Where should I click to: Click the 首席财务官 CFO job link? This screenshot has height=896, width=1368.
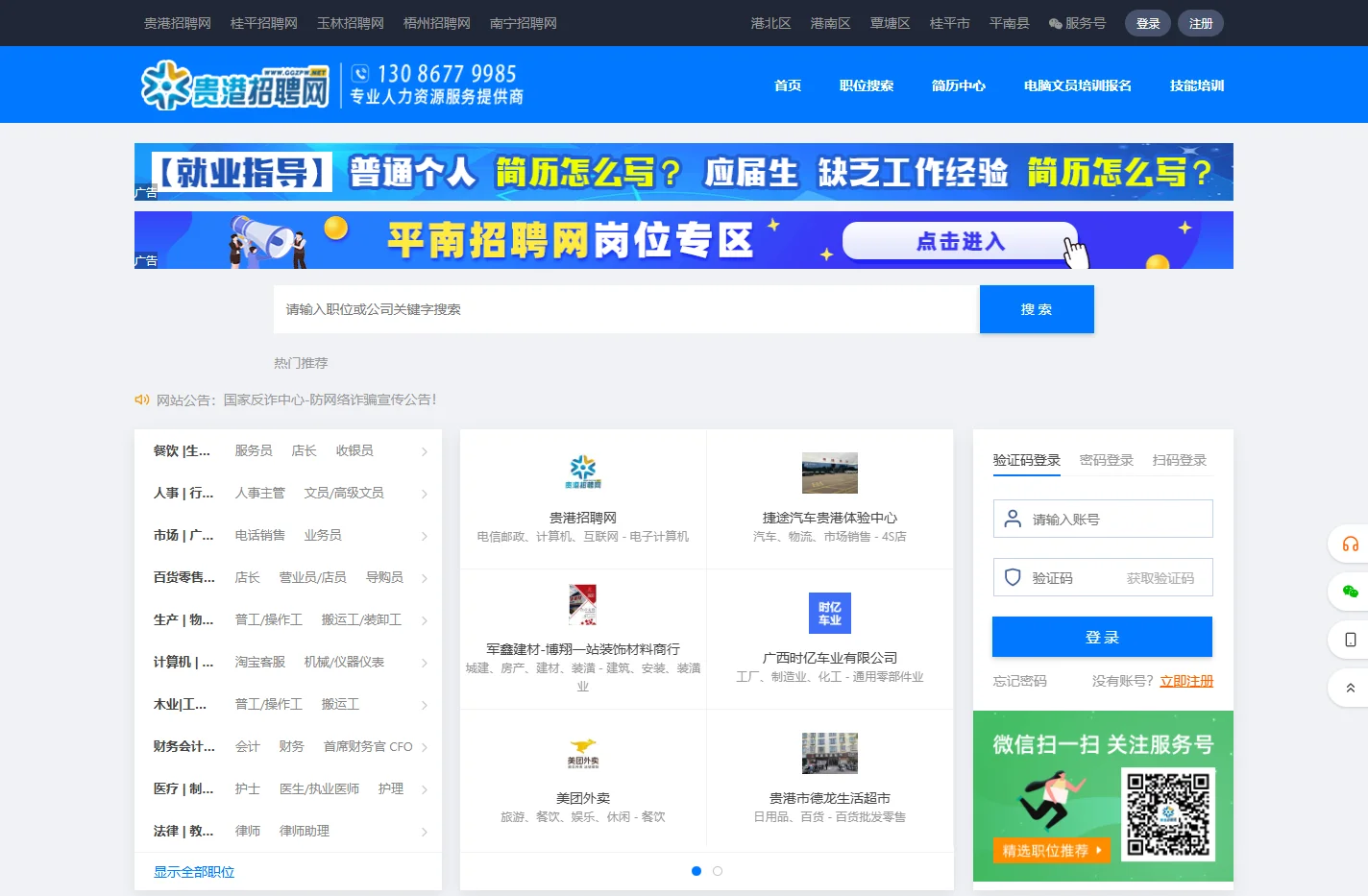pos(368,746)
